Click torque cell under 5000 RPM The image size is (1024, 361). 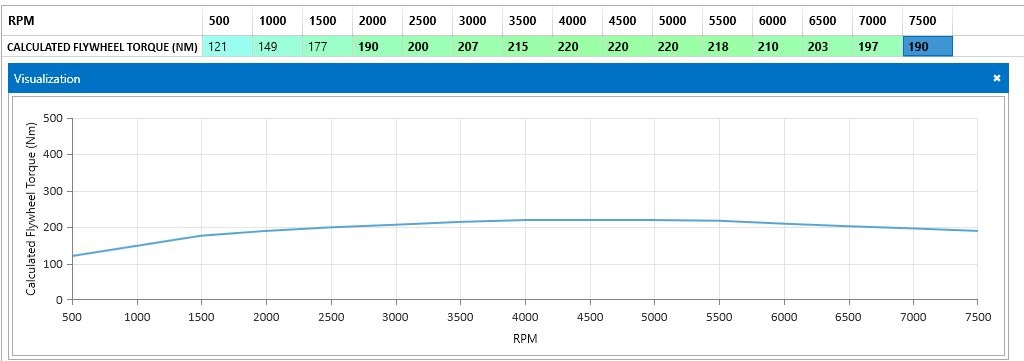pyautogui.click(x=678, y=46)
